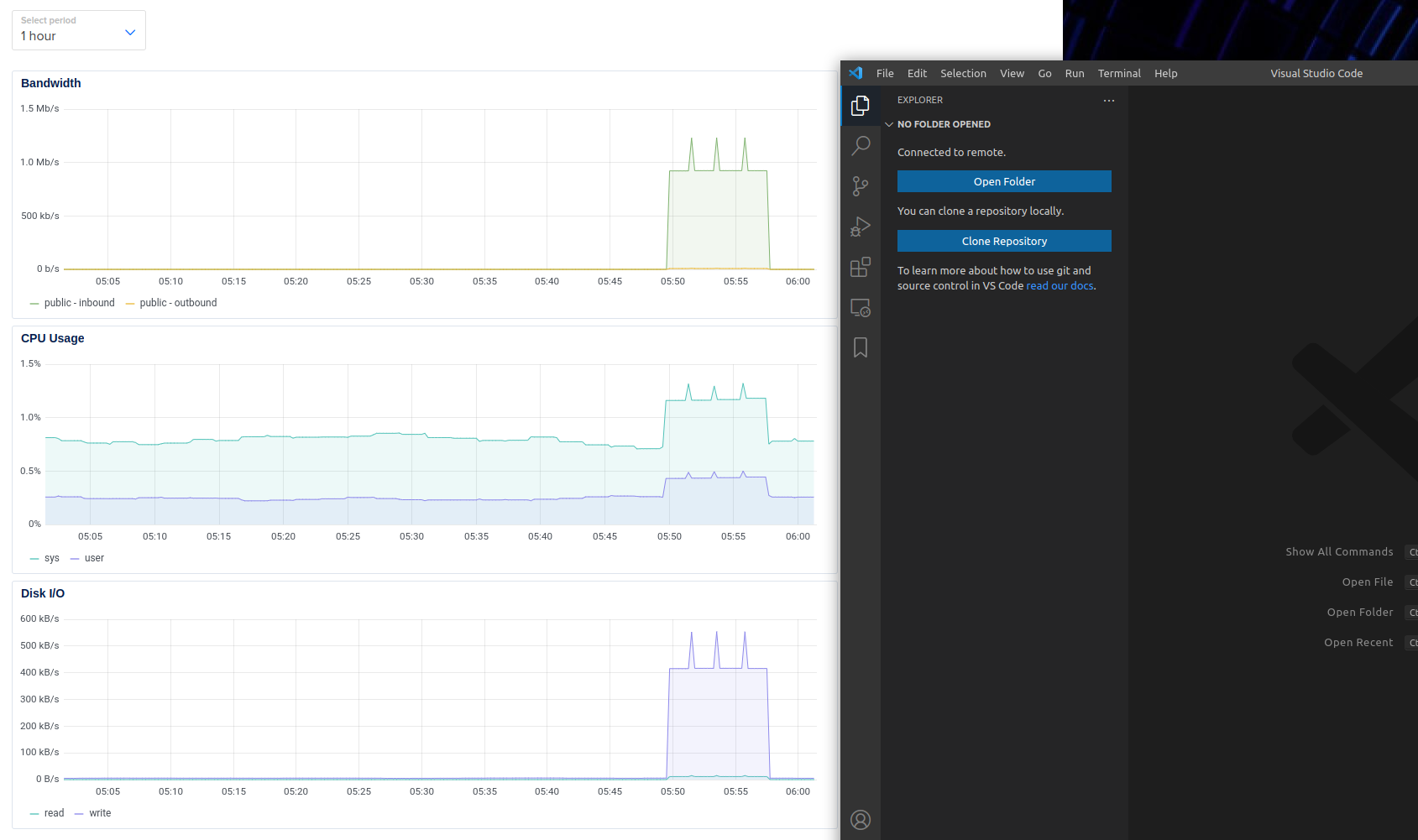The height and width of the screenshot is (840, 1418).
Task: Open the Remote Explorer view
Action: [861, 308]
